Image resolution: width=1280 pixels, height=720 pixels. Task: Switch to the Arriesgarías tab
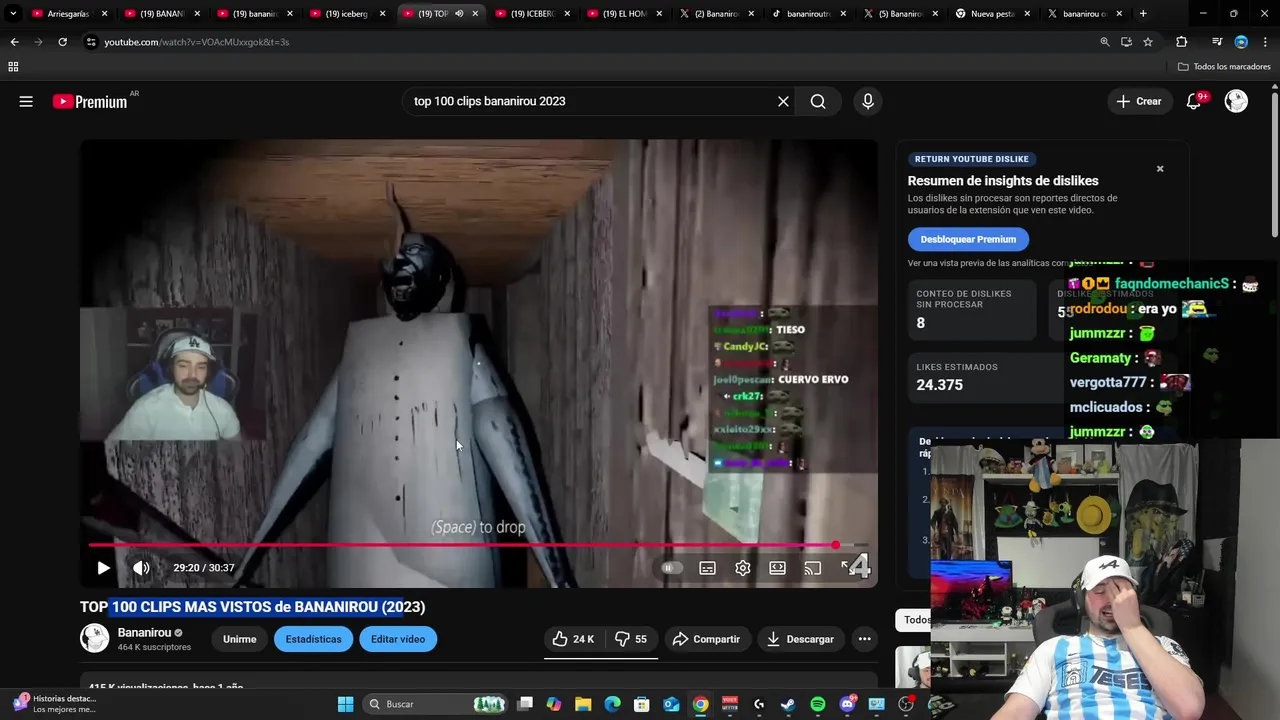click(68, 14)
